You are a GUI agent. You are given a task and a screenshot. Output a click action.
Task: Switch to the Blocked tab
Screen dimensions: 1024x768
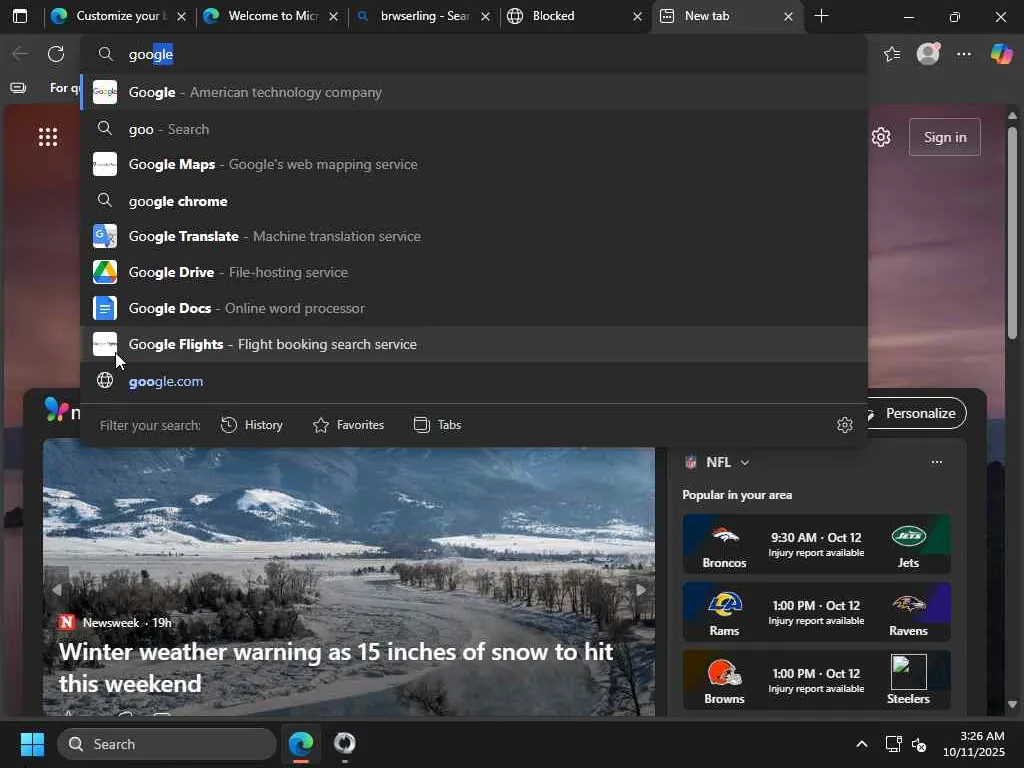575,16
